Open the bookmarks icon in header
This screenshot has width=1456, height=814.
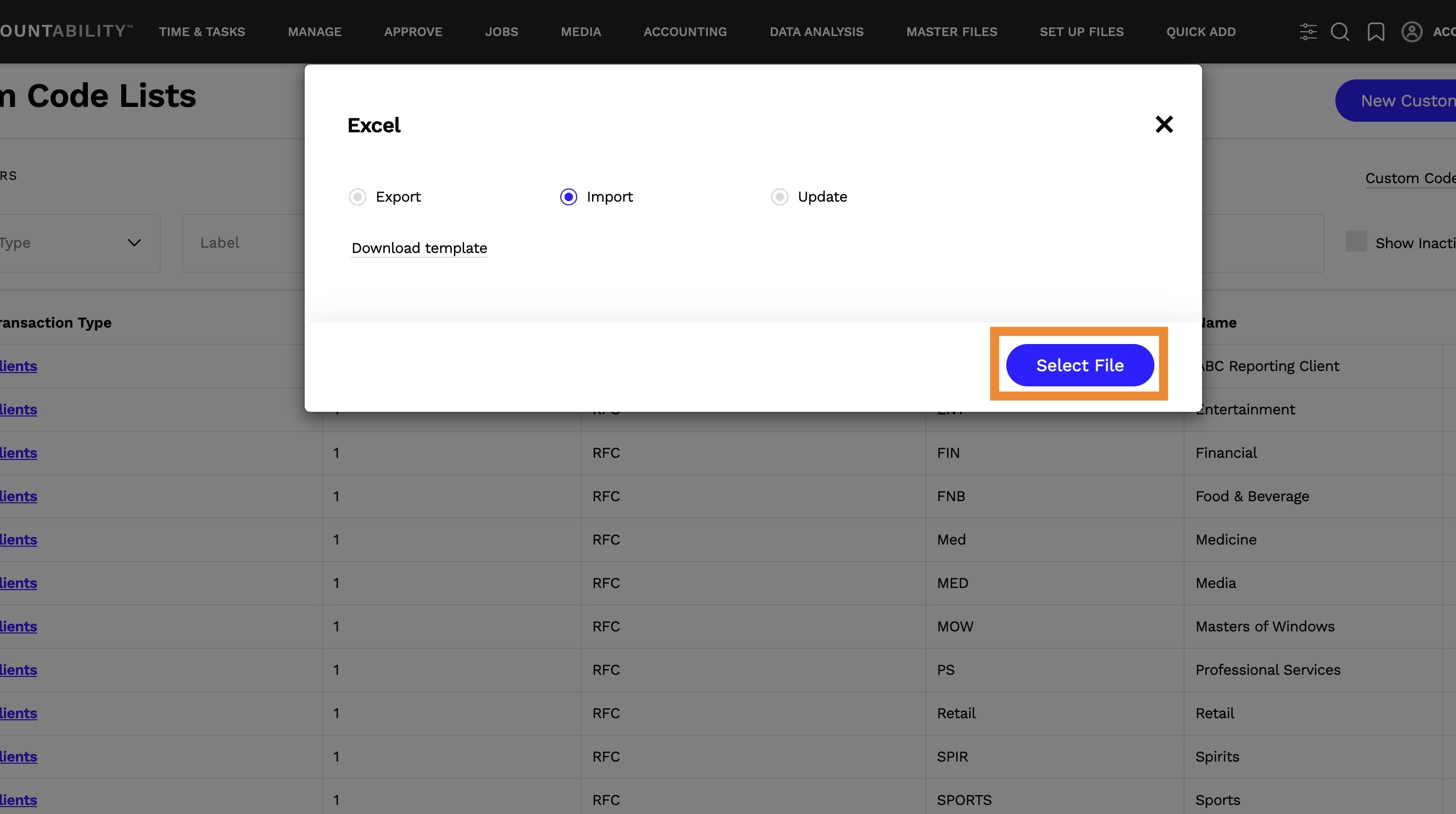click(1376, 32)
